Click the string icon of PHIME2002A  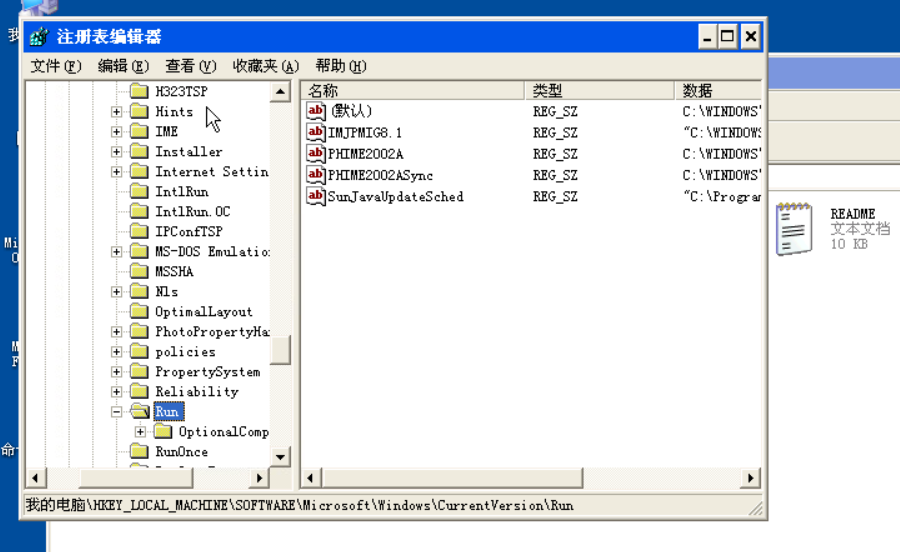click(x=316, y=154)
